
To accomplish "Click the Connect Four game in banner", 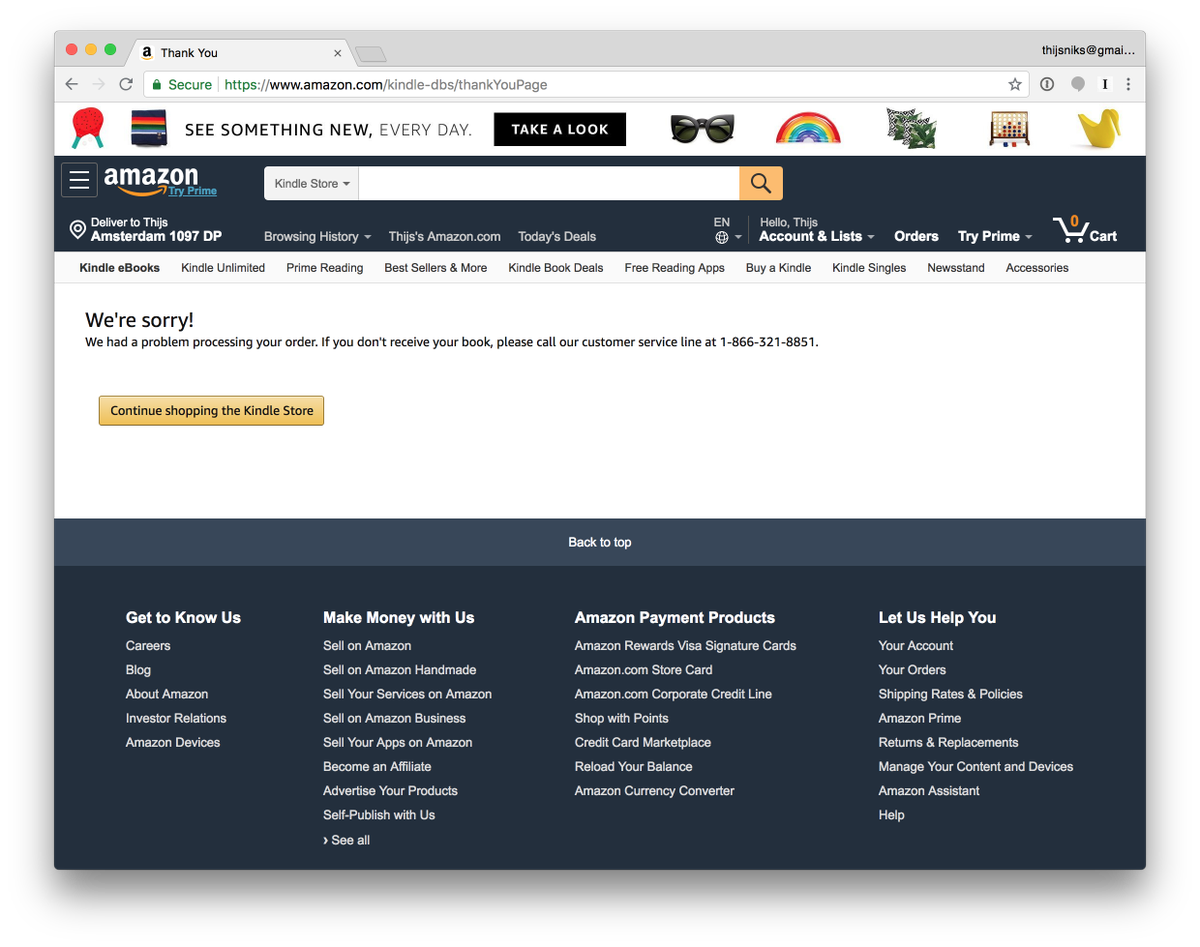I will click(1010, 129).
